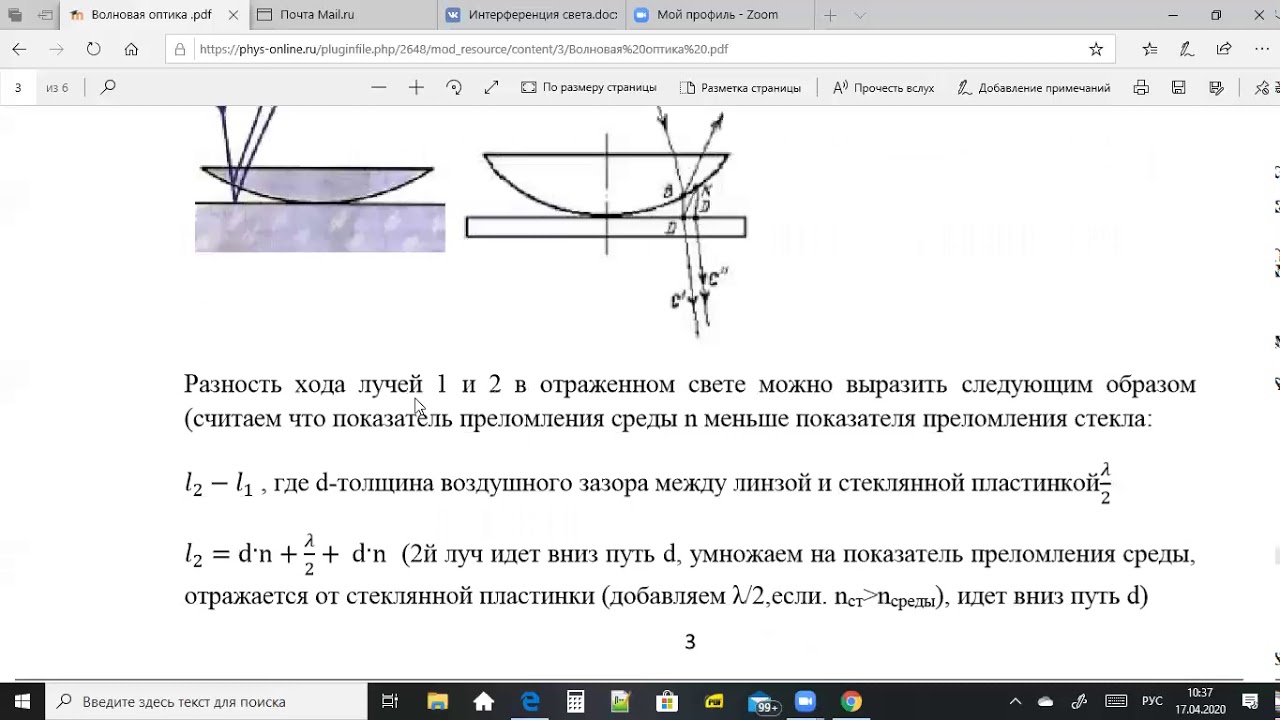This screenshot has height=720, width=1280.
Task: Open File Explorer from the taskbar
Action: 437,701
